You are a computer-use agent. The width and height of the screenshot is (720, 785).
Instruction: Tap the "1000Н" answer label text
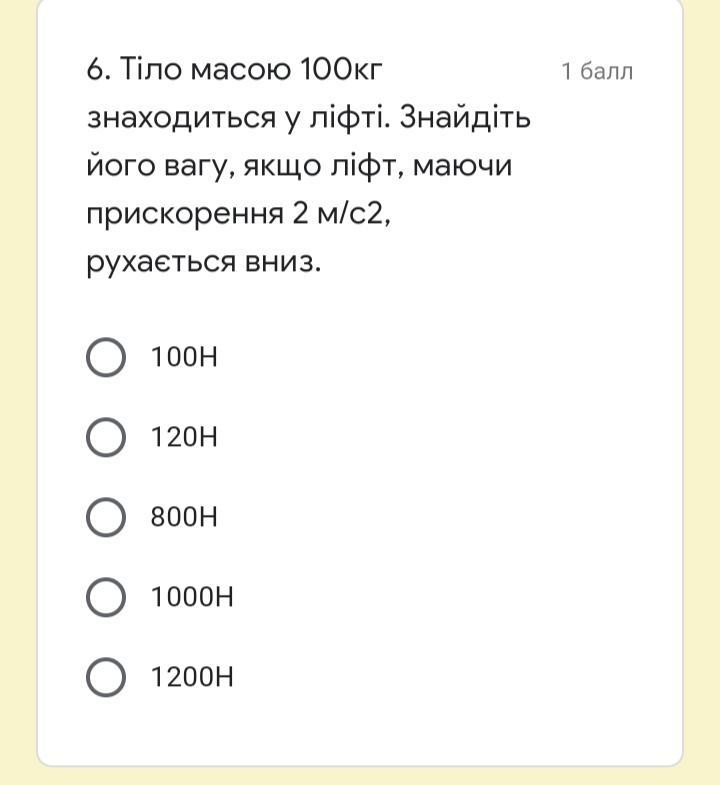[192, 597]
